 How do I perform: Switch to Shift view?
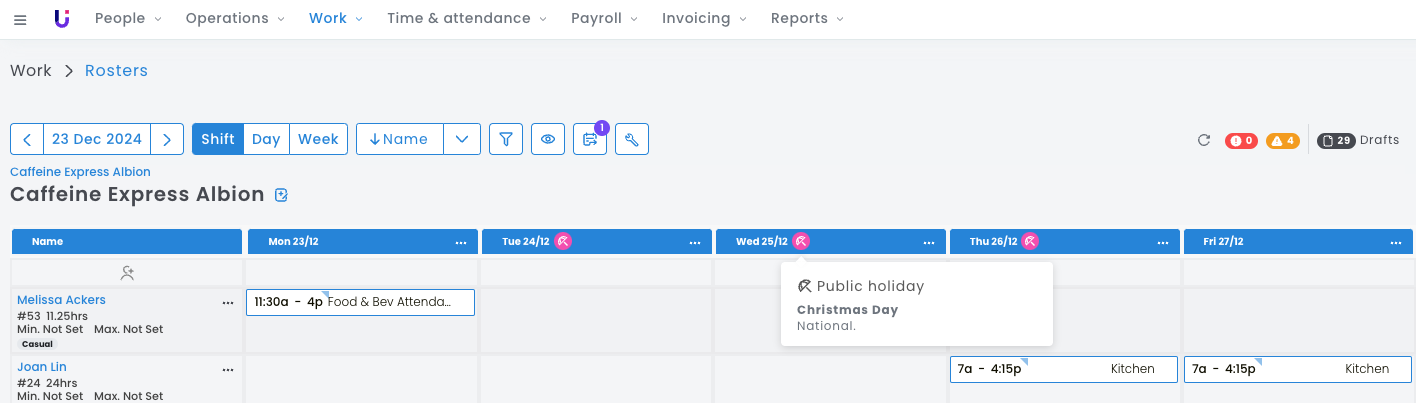point(218,139)
